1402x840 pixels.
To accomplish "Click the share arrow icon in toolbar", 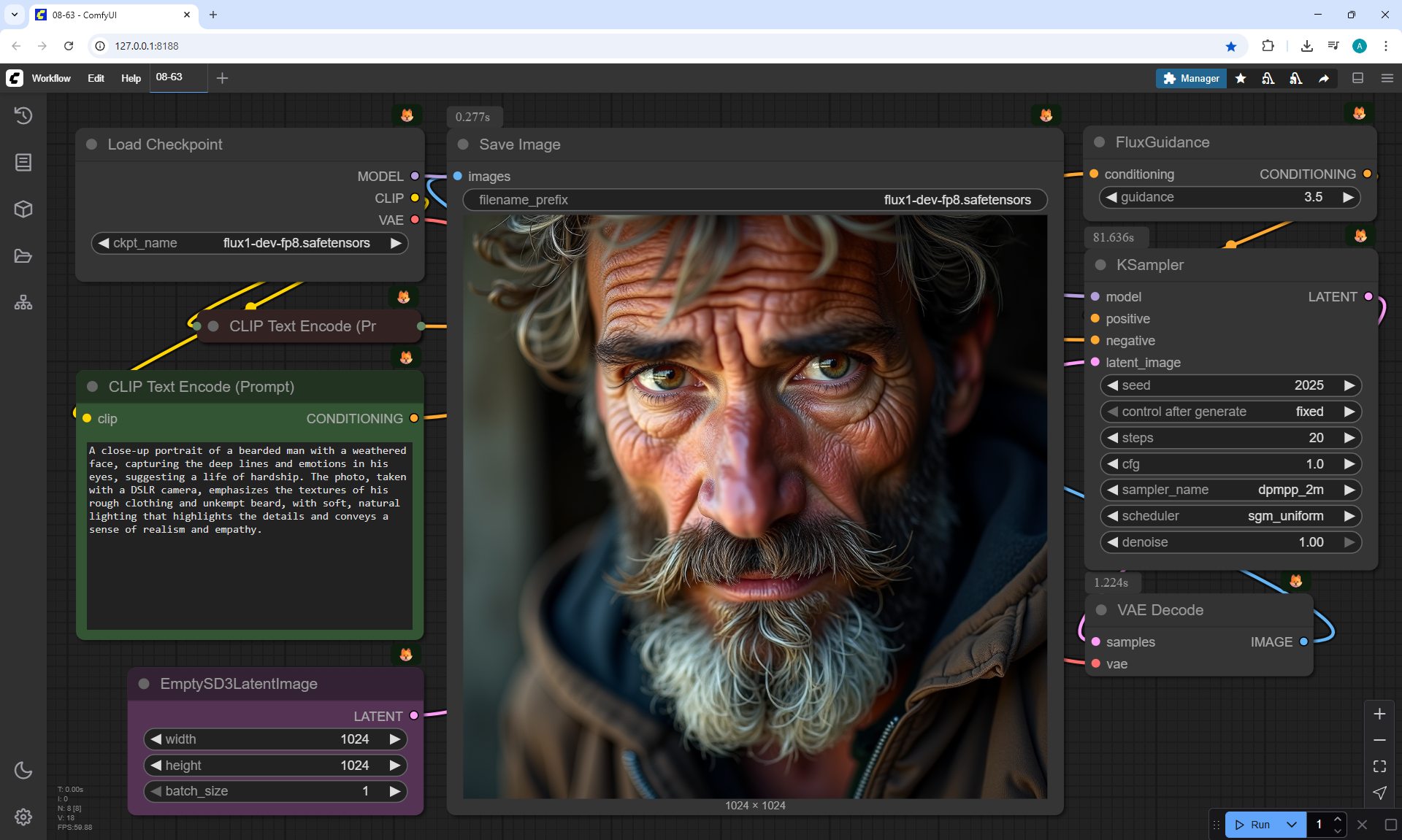I will (x=1324, y=78).
